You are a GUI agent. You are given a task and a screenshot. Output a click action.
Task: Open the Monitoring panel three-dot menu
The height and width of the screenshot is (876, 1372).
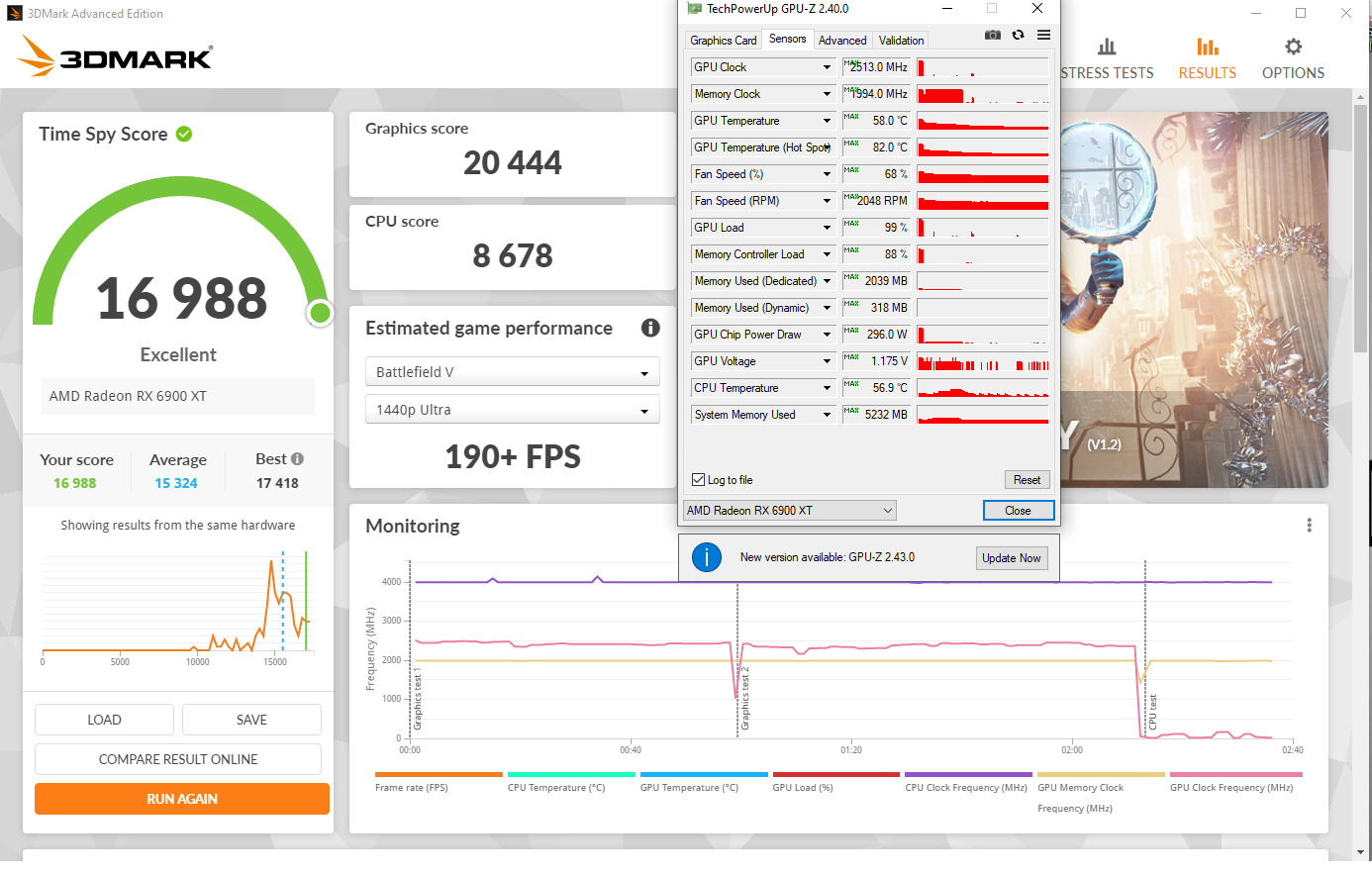point(1309,526)
